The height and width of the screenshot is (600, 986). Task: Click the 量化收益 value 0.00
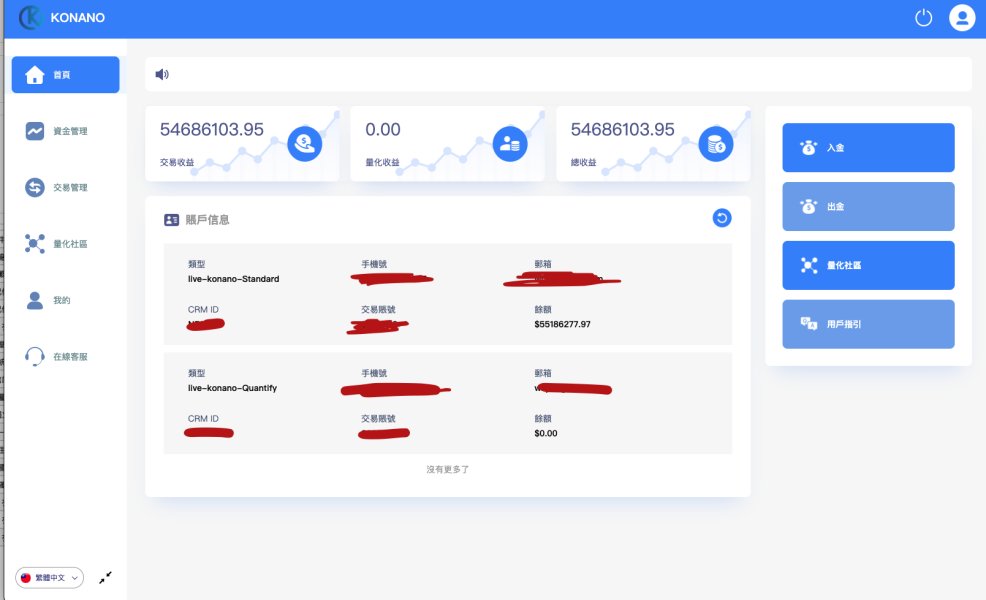click(382, 130)
